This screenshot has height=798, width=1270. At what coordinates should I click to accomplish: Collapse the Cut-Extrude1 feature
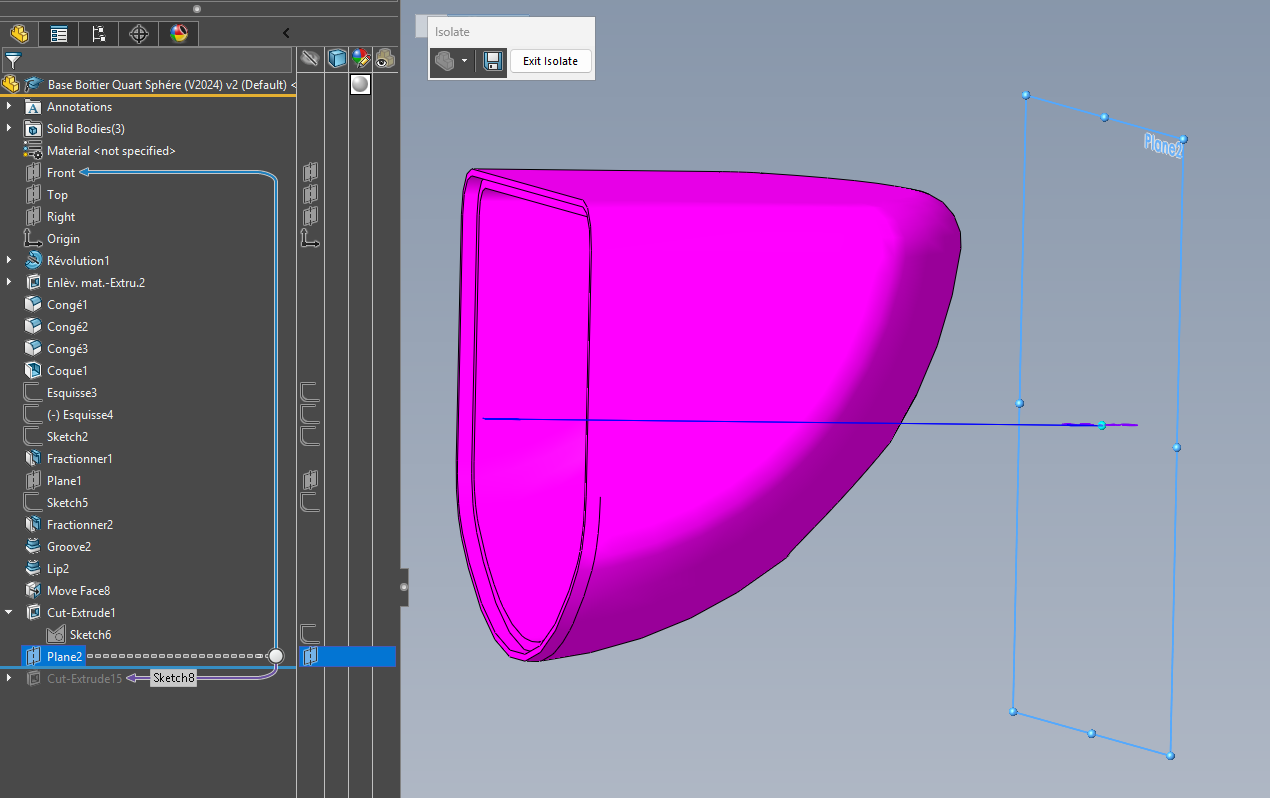point(9,613)
